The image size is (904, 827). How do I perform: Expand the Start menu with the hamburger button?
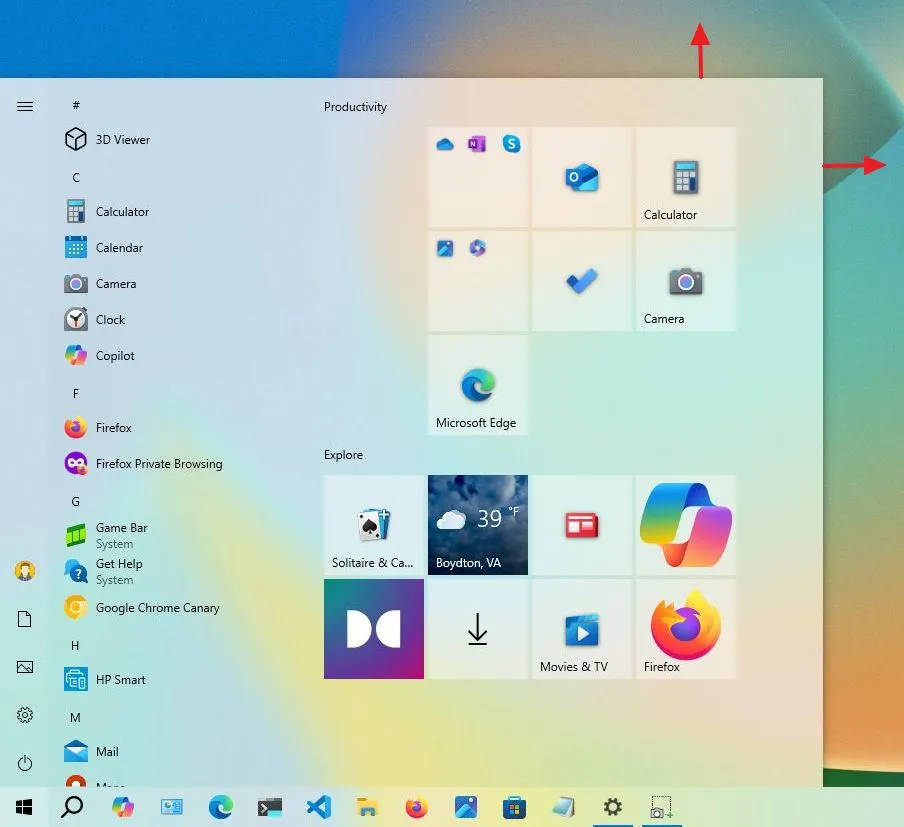tap(24, 105)
